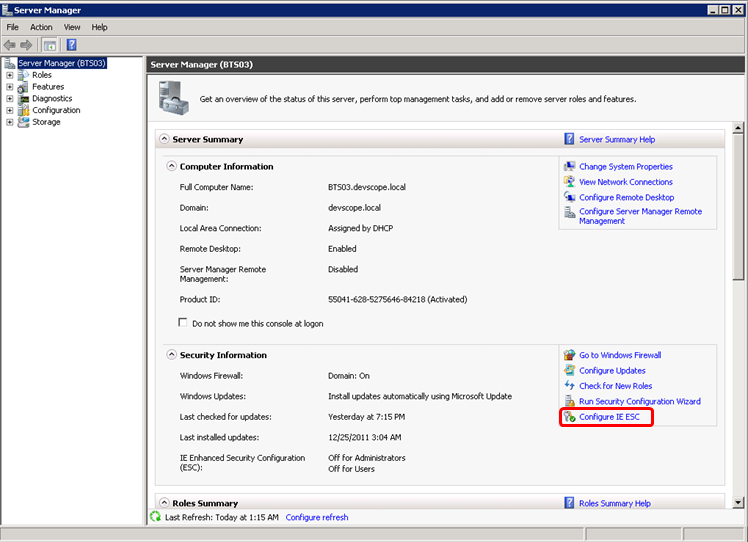This screenshot has width=748, height=542.
Task: Click the vertical scrollbar thumb
Action: point(738,207)
